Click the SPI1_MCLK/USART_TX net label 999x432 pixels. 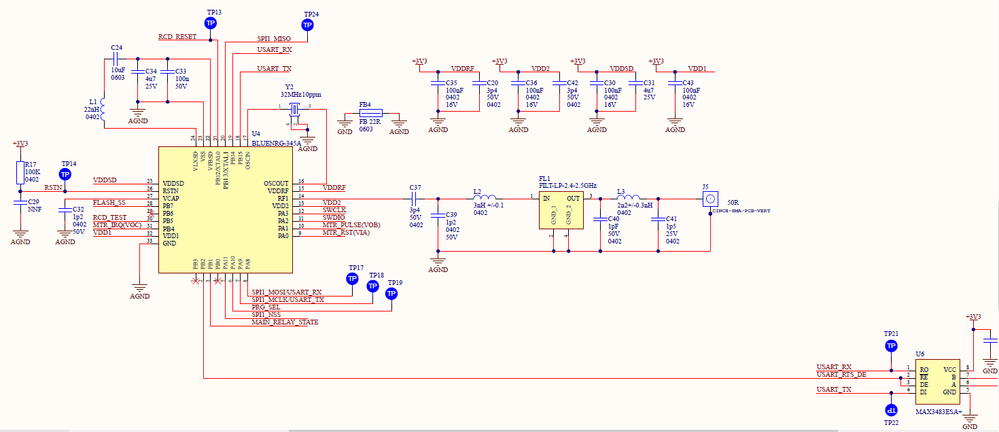tap(287, 299)
